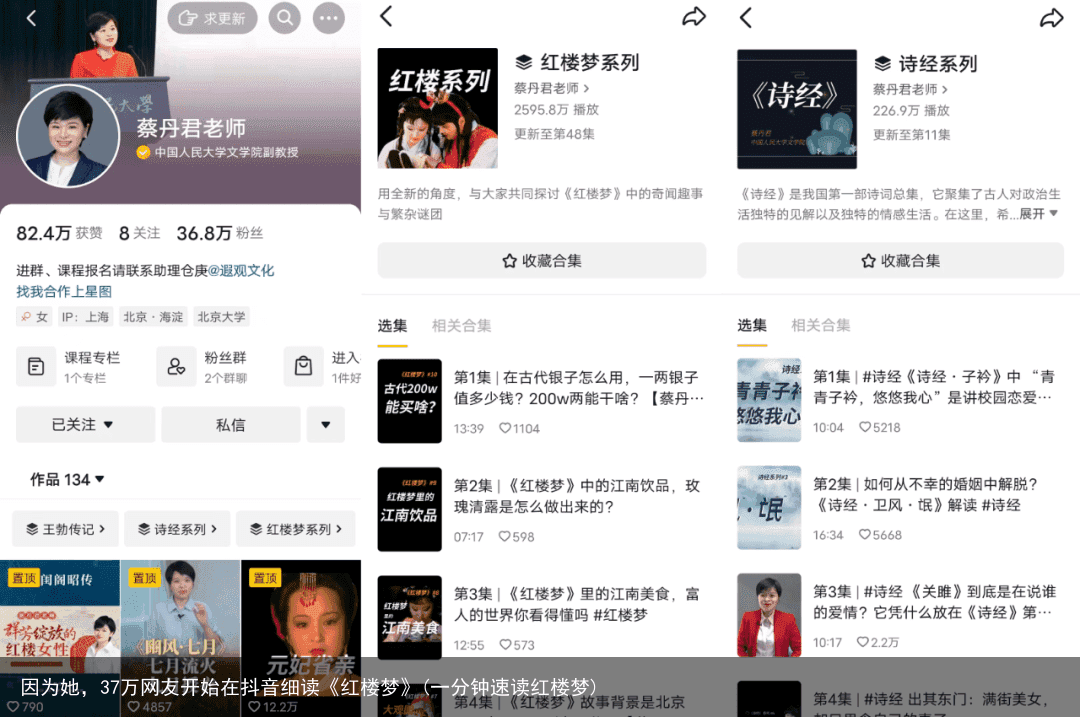Open the 红楼梦系列 collection chip

pyautogui.click(x=296, y=529)
